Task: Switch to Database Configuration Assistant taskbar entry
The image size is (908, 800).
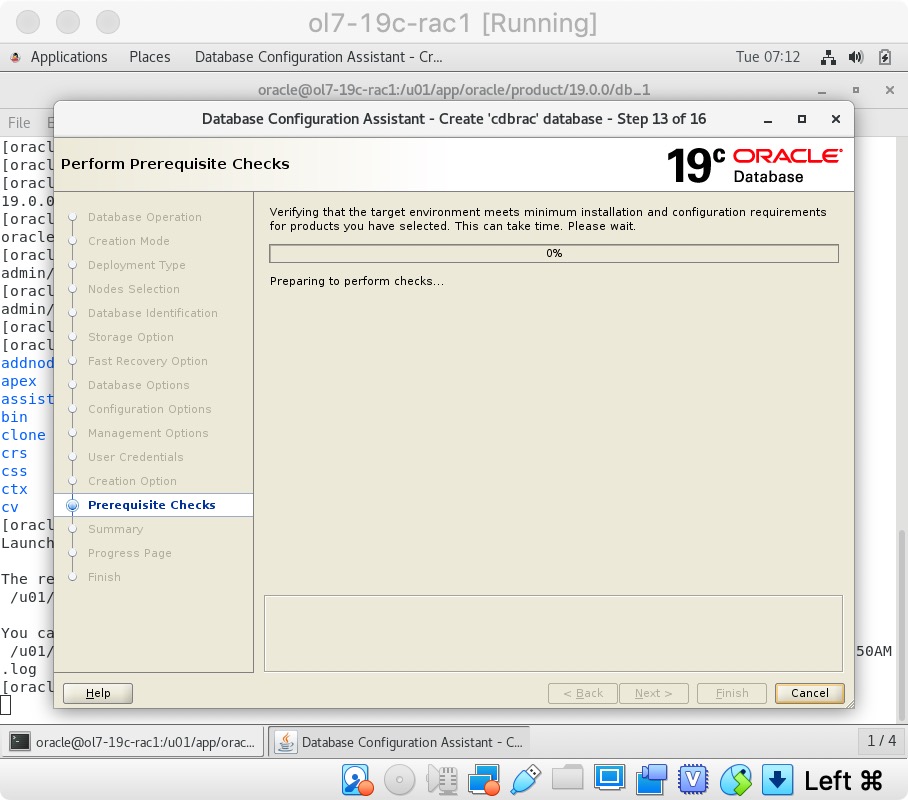Action: pyautogui.click(x=400, y=742)
